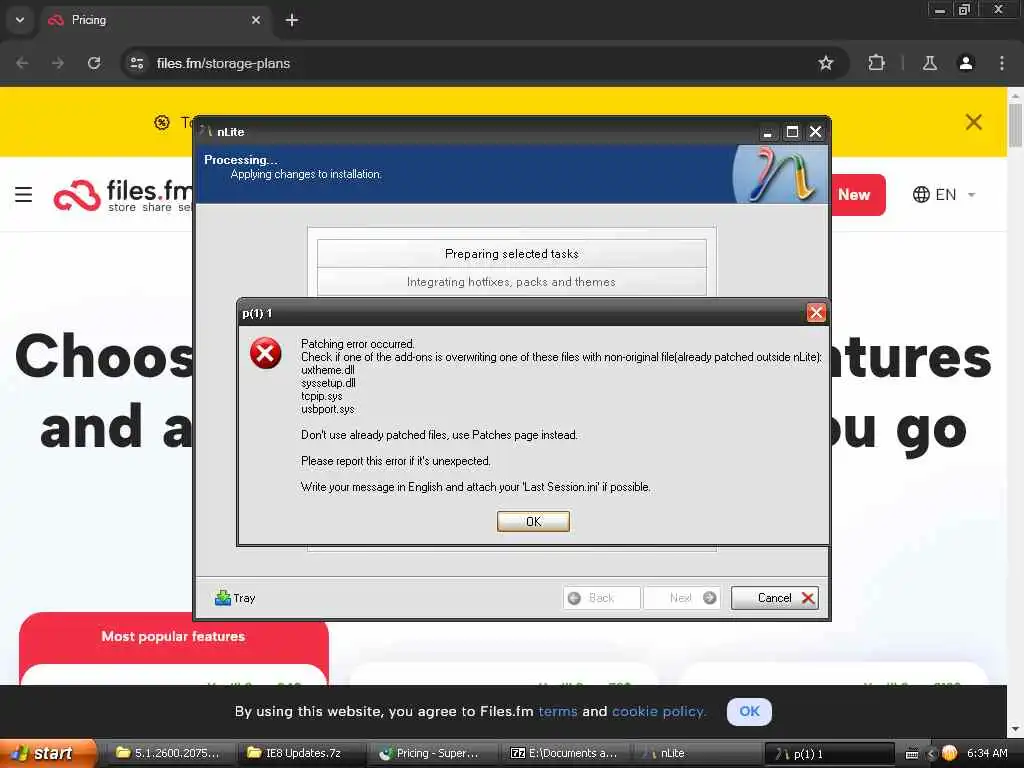Switch to 5.1.2600.2075 folder in taskbar
Screen dimensions: 1024x768
tap(168, 753)
